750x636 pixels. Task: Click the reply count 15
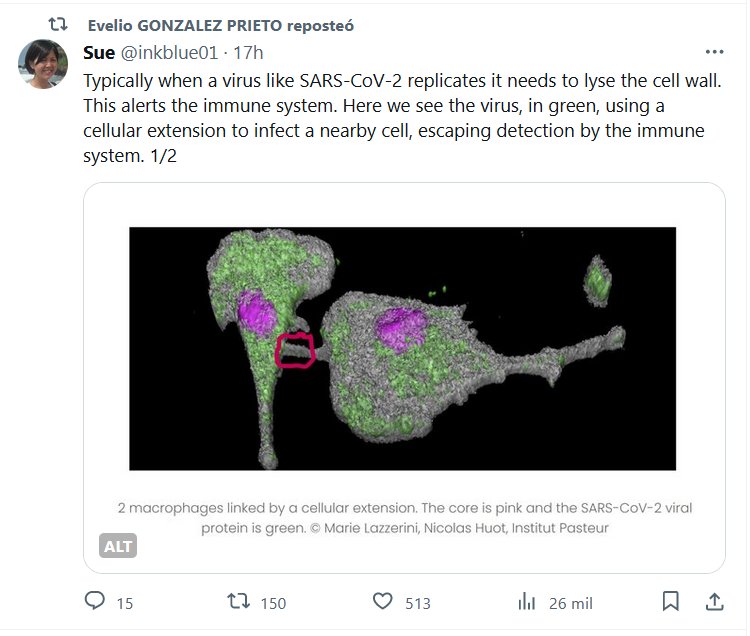pyautogui.click(x=124, y=603)
